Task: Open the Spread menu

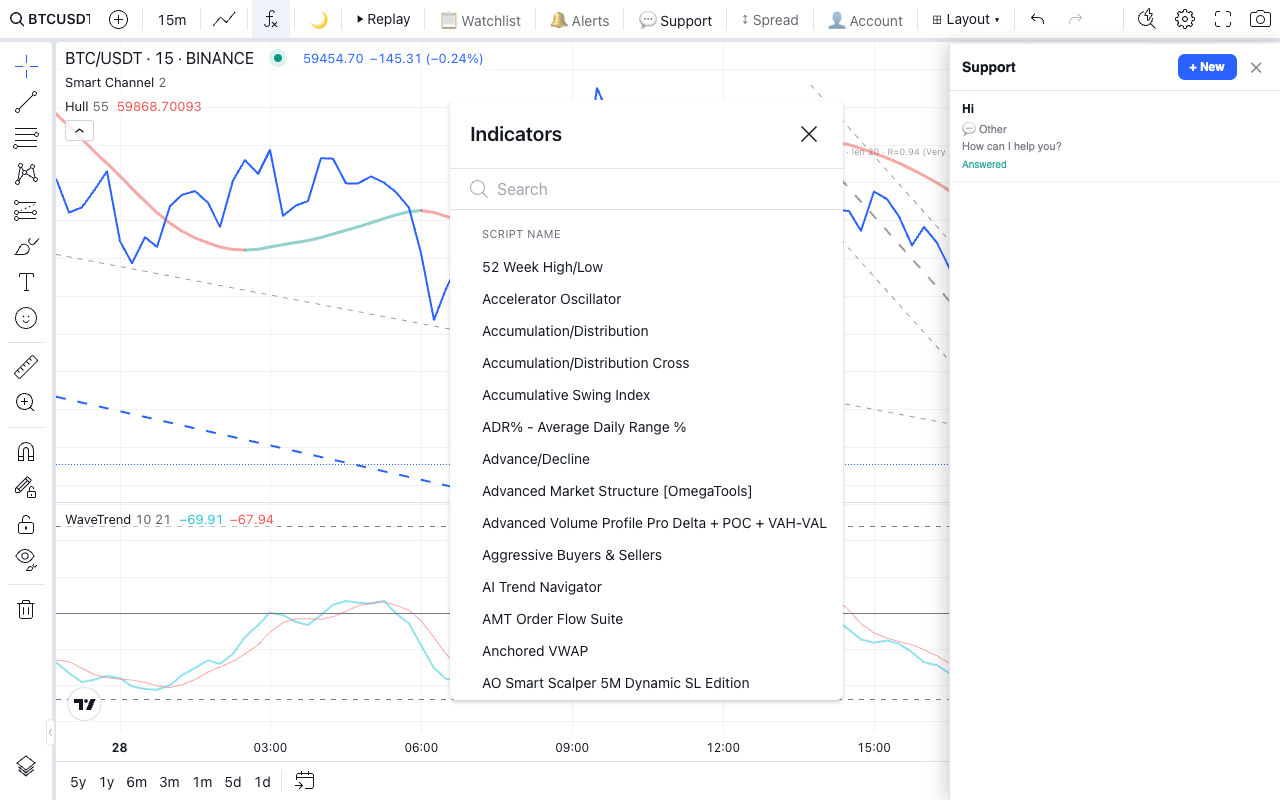Action: (x=770, y=19)
